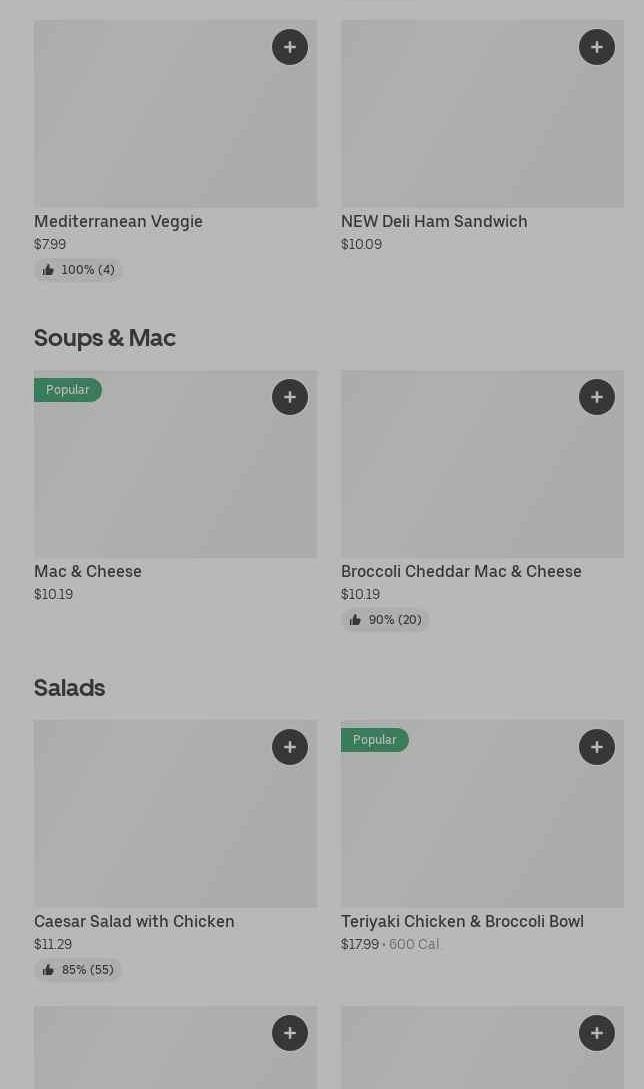Click Caesar Salad with Chicken title text
The height and width of the screenshot is (1089, 644).
coord(134,922)
